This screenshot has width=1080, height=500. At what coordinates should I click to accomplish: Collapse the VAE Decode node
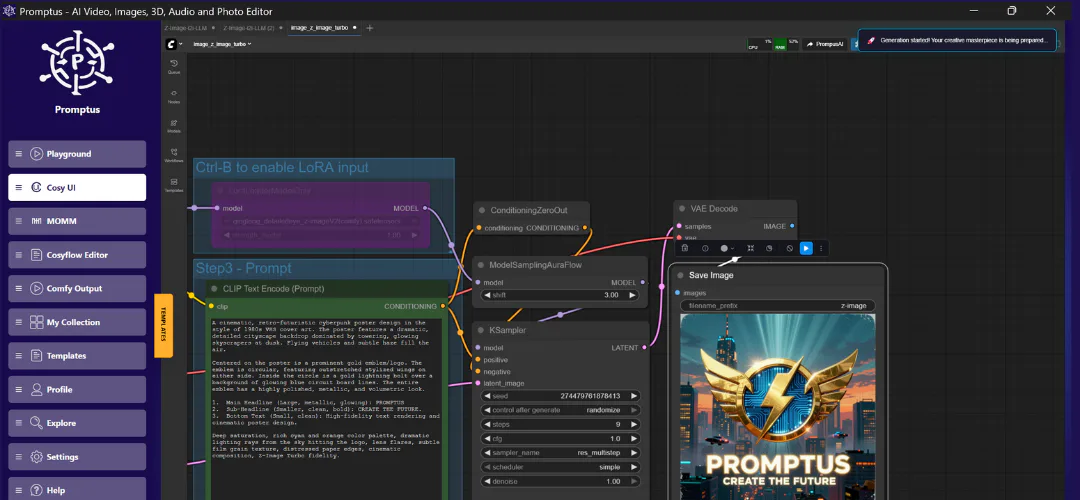click(682, 209)
